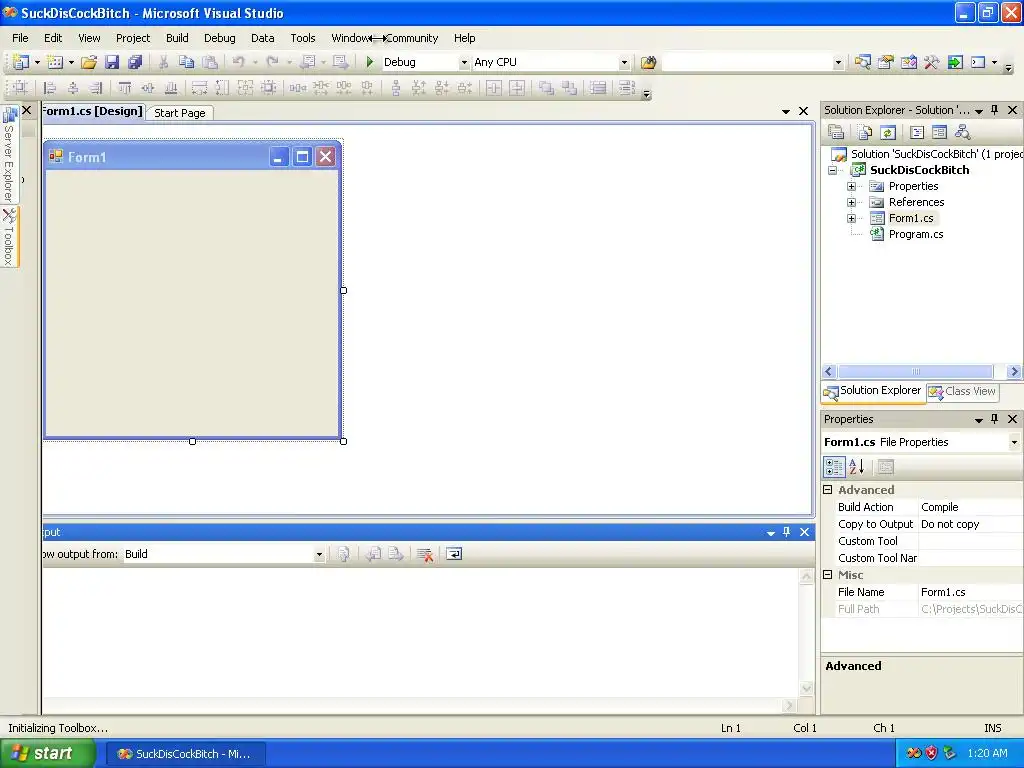Open the Debug menu
The height and width of the screenshot is (768, 1024).
point(219,38)
